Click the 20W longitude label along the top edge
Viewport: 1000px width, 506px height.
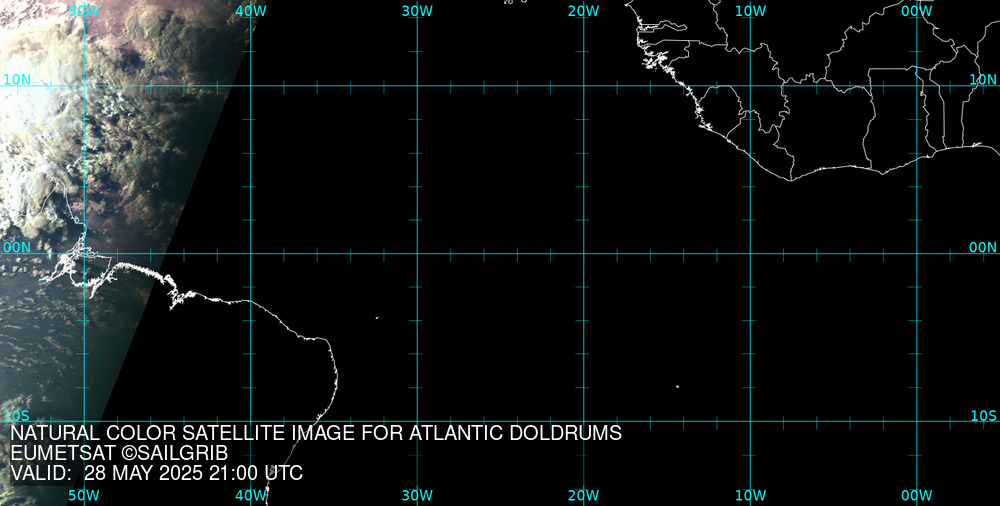584,11
